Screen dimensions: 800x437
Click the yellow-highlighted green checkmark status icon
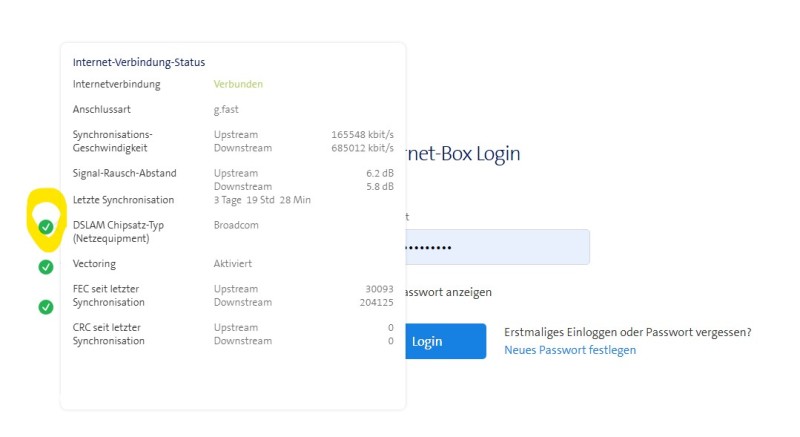[x=46, y=227]
